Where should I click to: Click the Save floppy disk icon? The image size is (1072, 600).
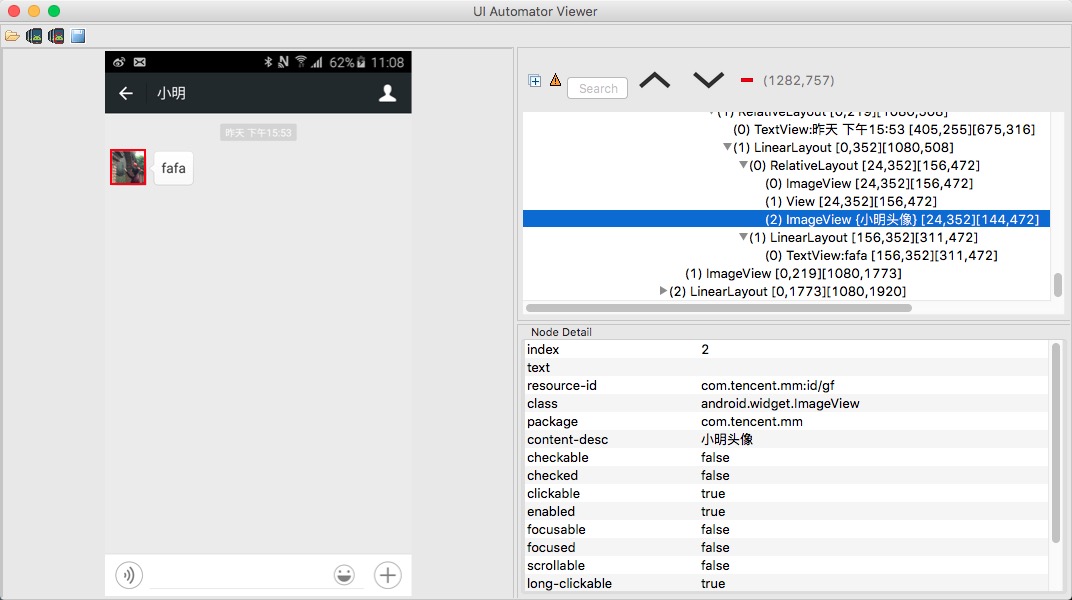tap(78, 36)
